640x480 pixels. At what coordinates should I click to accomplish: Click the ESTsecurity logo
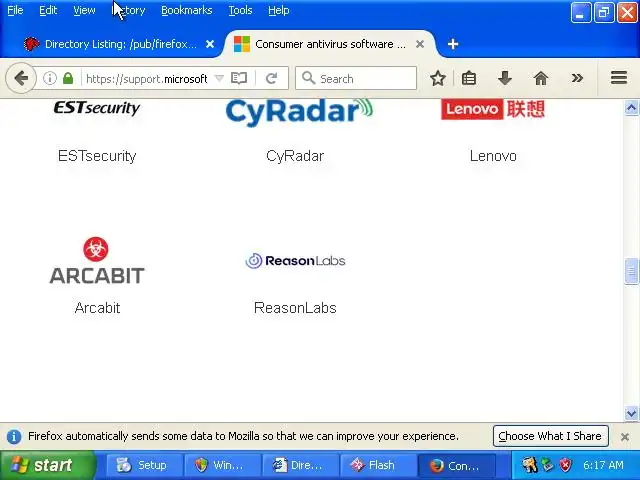click(97, 109)
